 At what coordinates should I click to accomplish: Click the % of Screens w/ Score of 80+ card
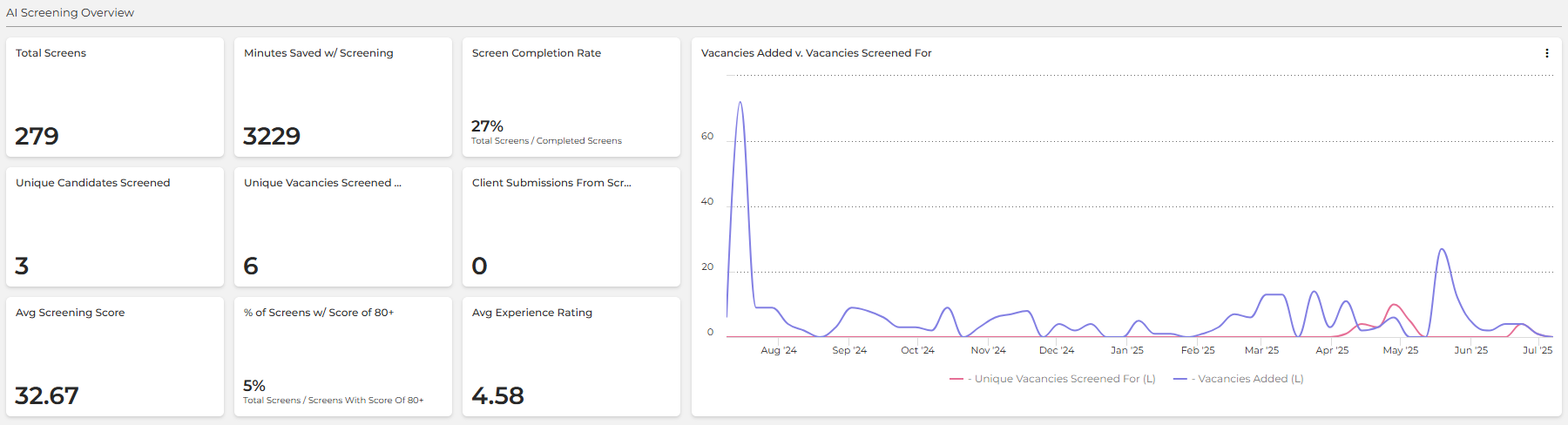coord(342,356)
